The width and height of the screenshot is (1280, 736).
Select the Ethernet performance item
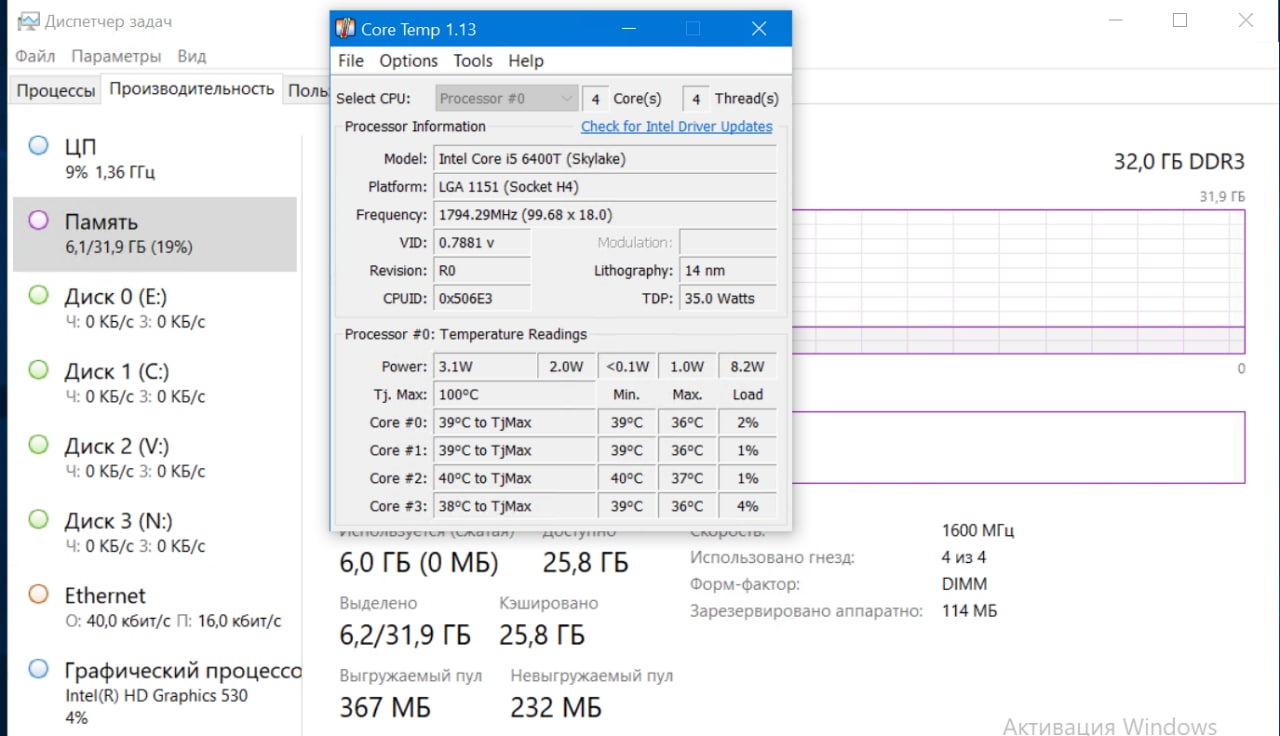point(155,607)
